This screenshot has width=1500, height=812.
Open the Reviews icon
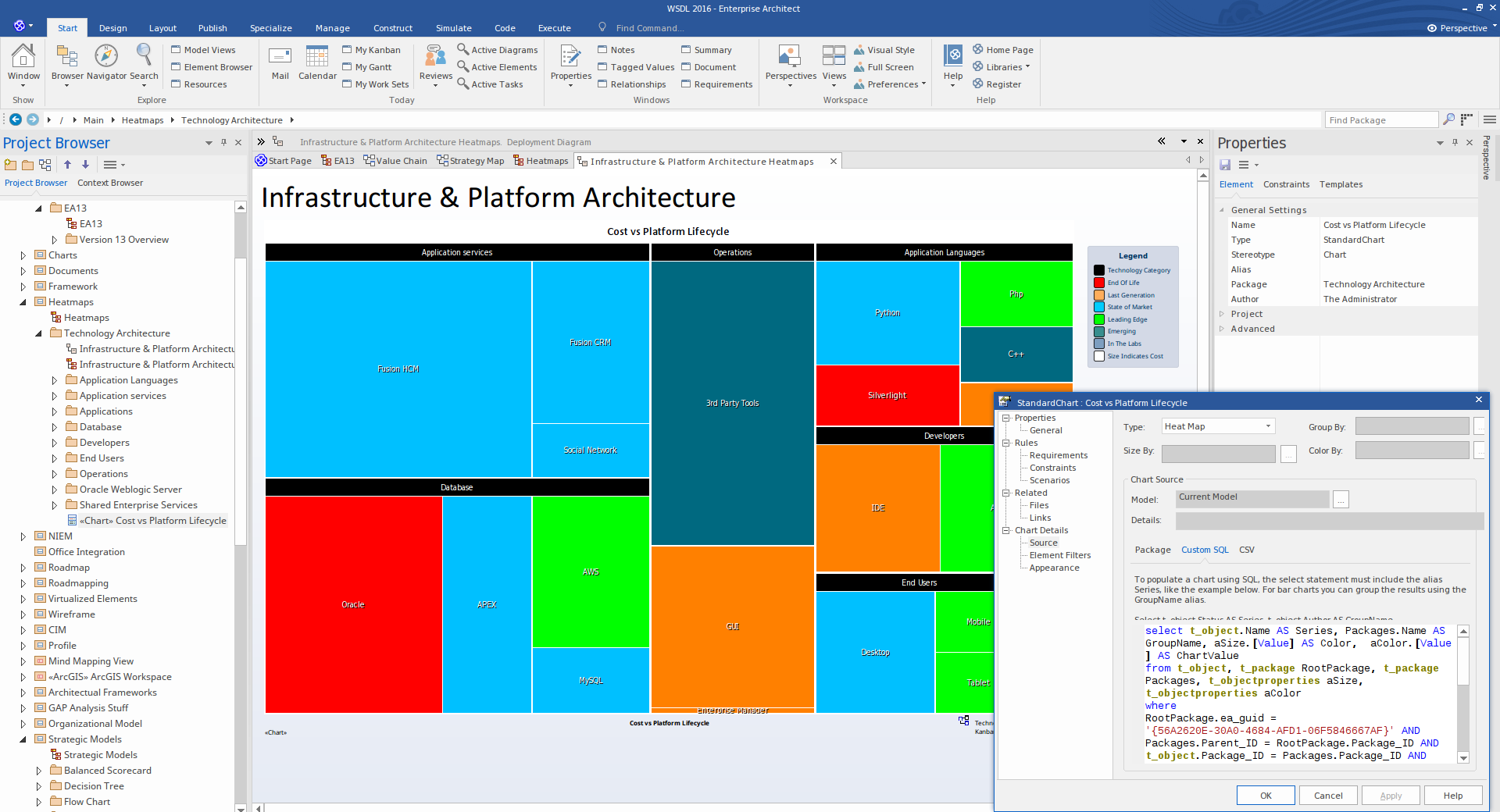point(435,58)
